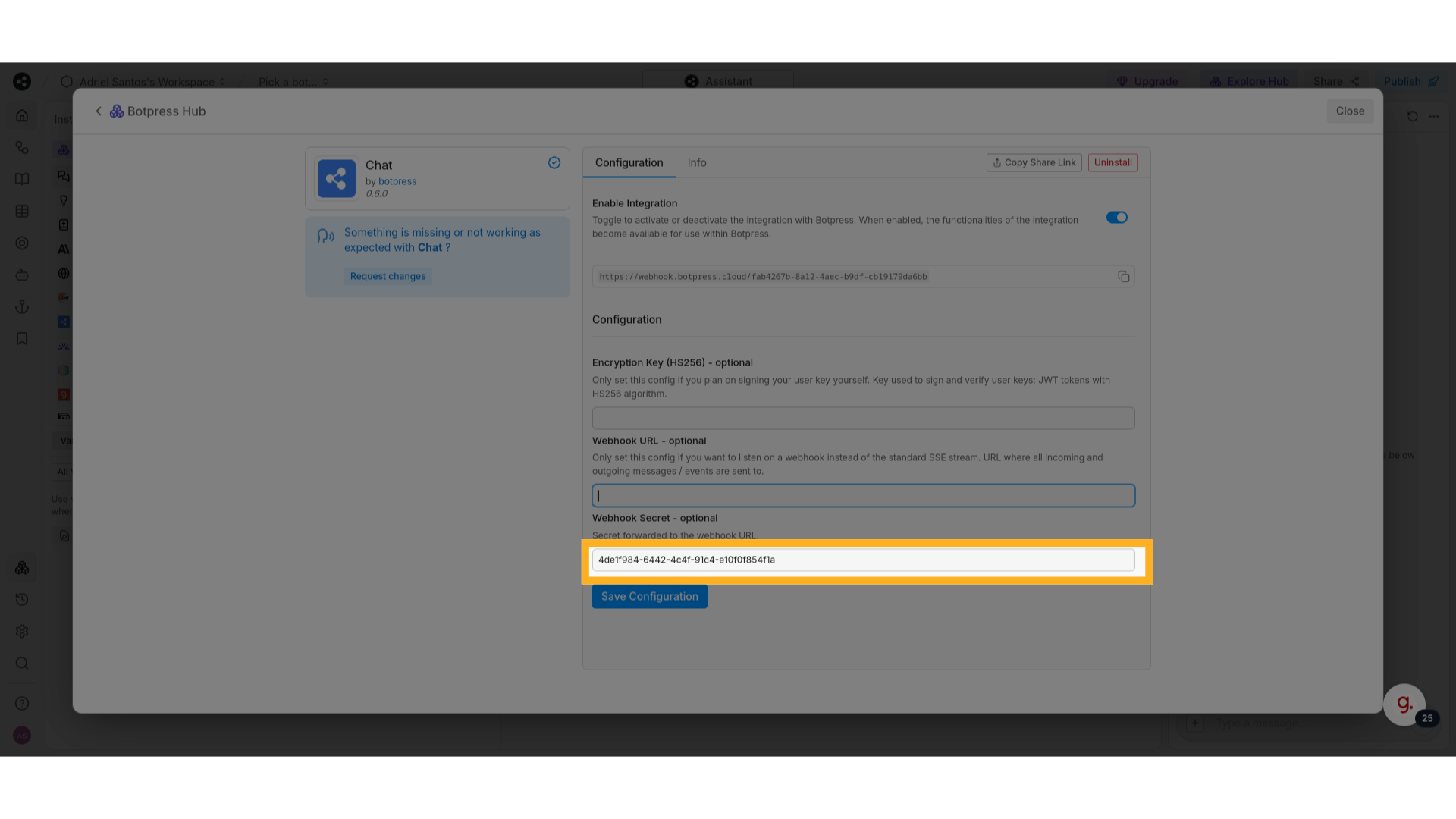1456x819 pixels.
Task: Select the webhook.botpress.cloud URL text
Action: pyautogui.click(x=763, y=277)
